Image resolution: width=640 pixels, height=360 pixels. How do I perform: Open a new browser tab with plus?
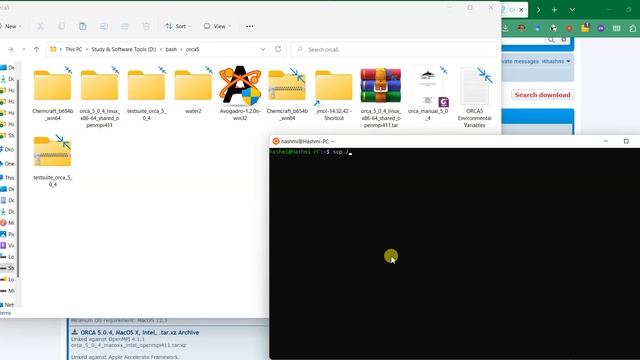tap(554, 9)
